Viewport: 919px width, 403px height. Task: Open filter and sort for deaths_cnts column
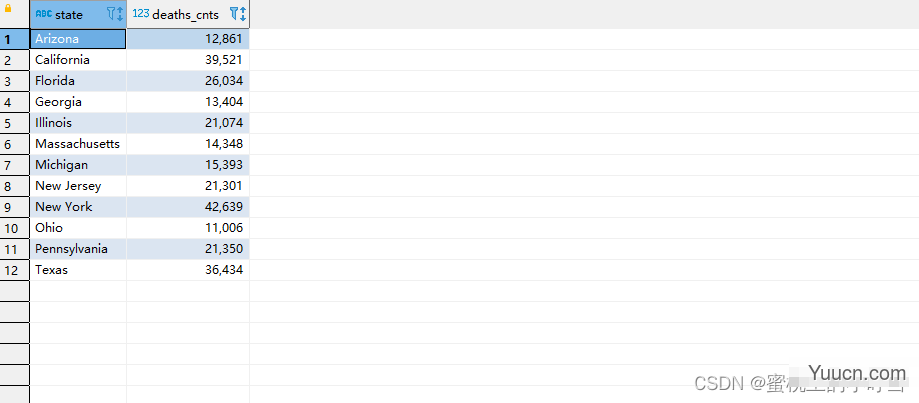pyautogui.click(x=238, y=14)
